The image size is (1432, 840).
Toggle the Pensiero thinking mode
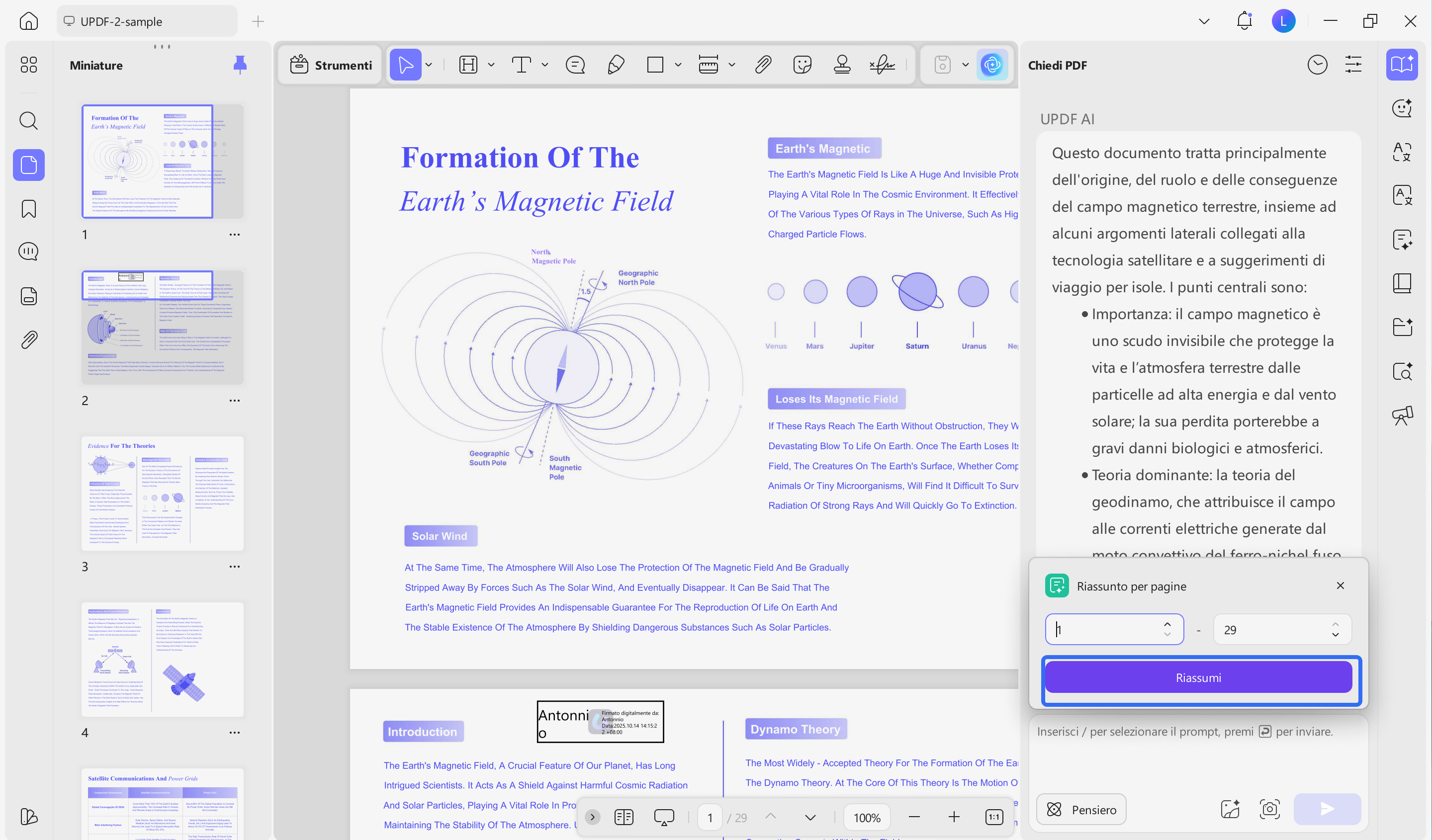point(1081,809)
